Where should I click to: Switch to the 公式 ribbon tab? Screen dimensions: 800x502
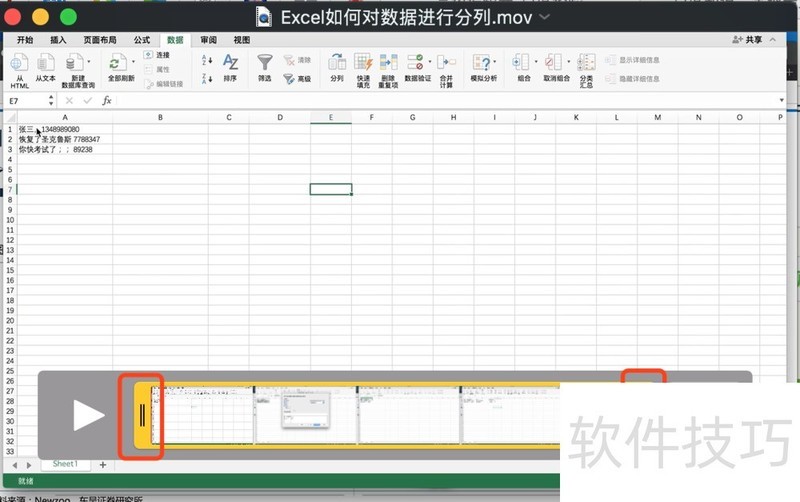pyautogui.click(x=142, y=40)
